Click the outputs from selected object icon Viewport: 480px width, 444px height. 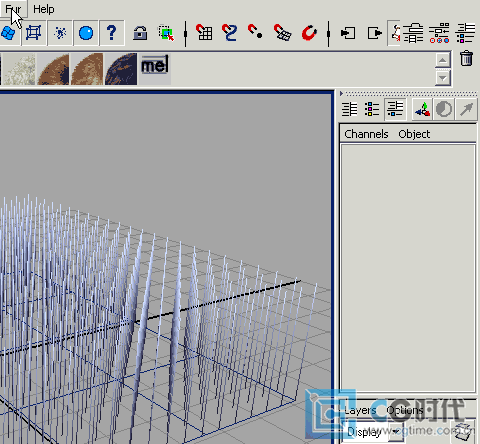click(x=375, y=33)
